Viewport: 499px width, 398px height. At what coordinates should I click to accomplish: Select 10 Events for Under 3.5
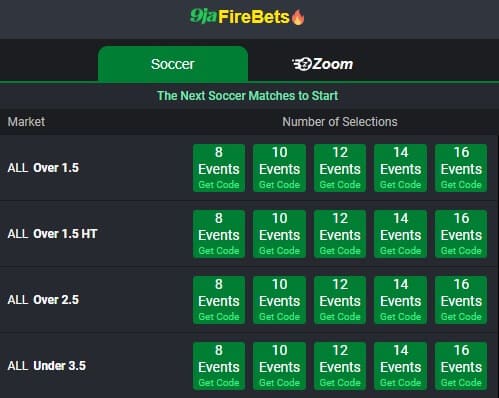(279, 366)
